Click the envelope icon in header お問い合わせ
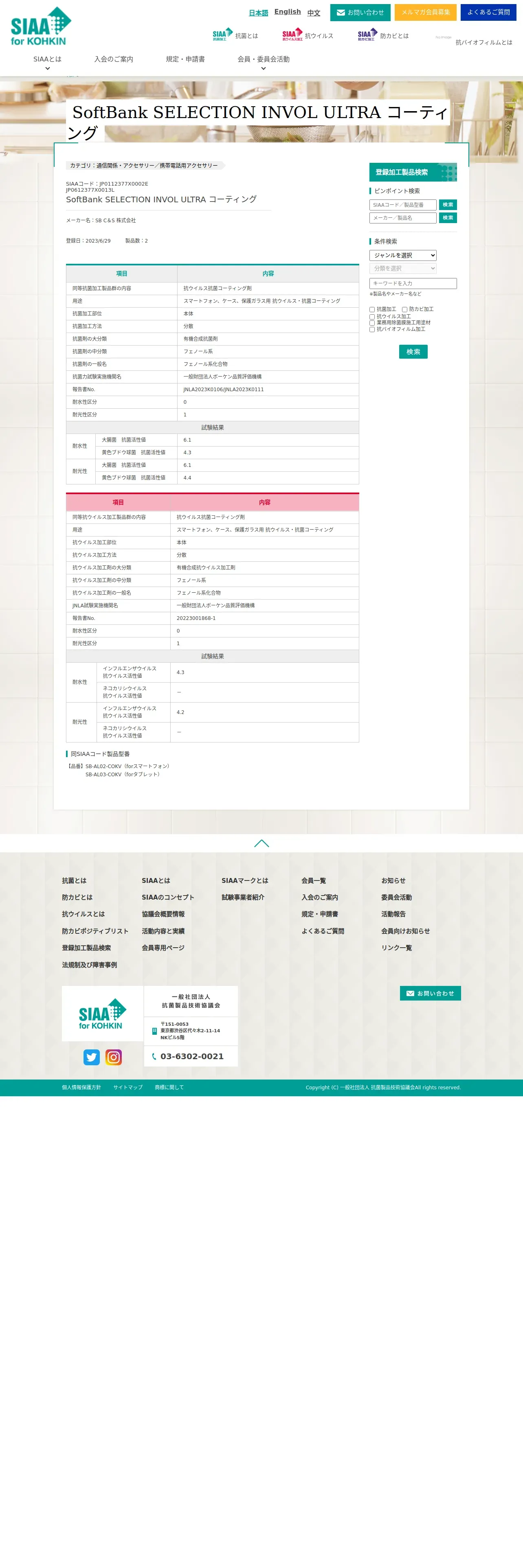523x1568 pixels. (341, 13)
